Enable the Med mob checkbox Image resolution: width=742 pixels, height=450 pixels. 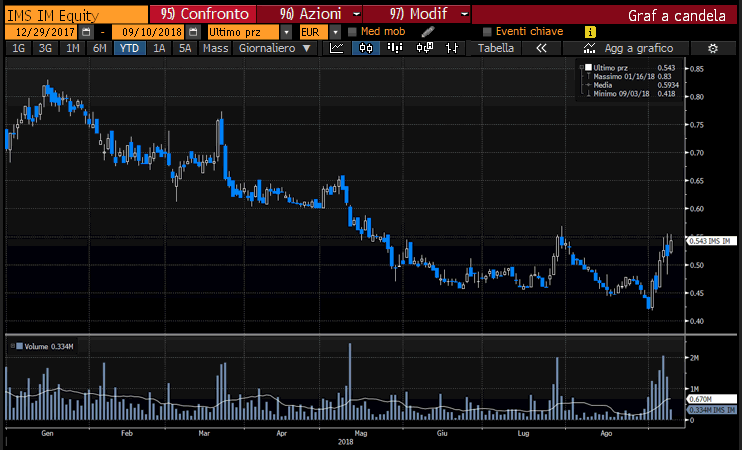point(352,32)
